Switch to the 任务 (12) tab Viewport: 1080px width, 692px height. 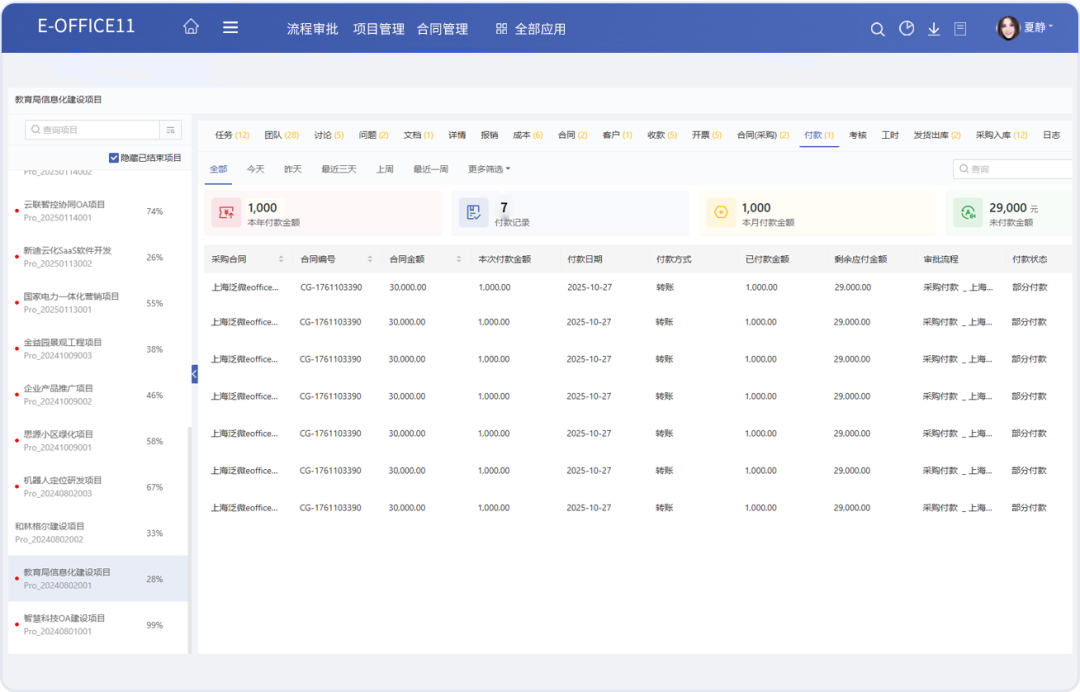[x=231, y=135]
